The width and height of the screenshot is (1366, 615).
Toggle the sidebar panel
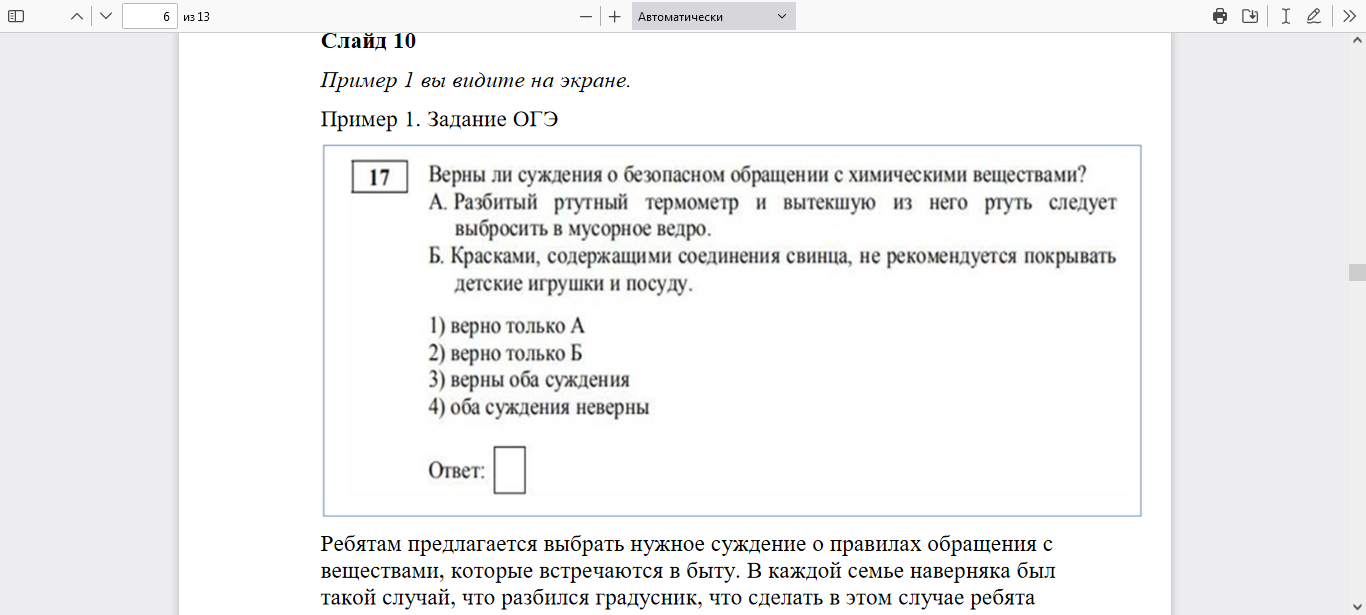[x=16, y=16]
